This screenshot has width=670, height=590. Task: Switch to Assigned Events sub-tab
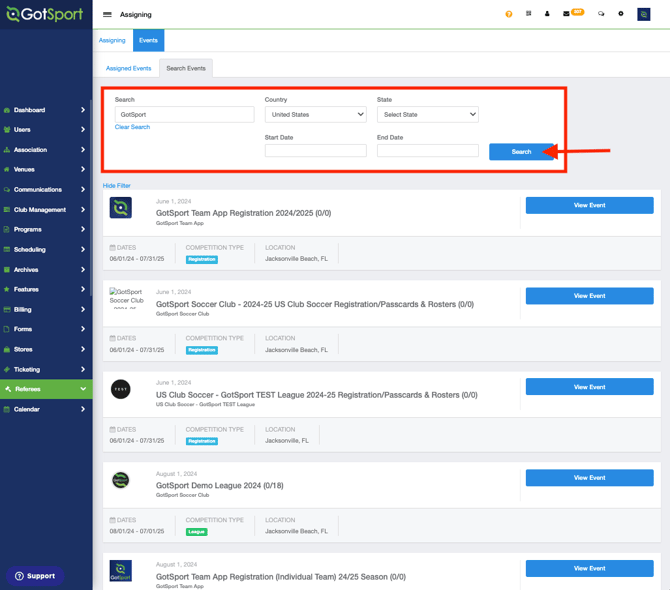129,68
